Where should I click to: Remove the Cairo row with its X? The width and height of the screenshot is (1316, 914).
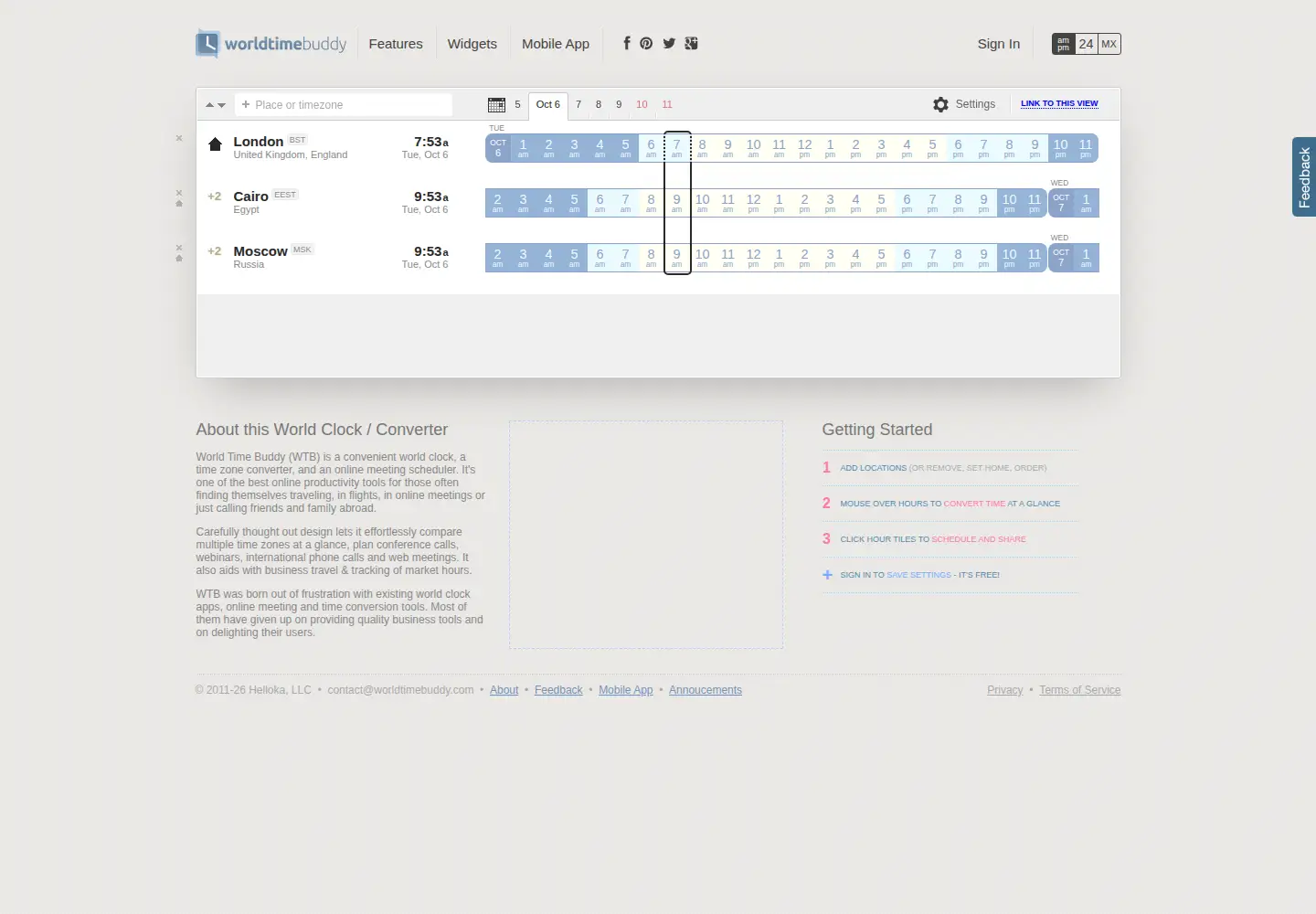tap(179, 193)
